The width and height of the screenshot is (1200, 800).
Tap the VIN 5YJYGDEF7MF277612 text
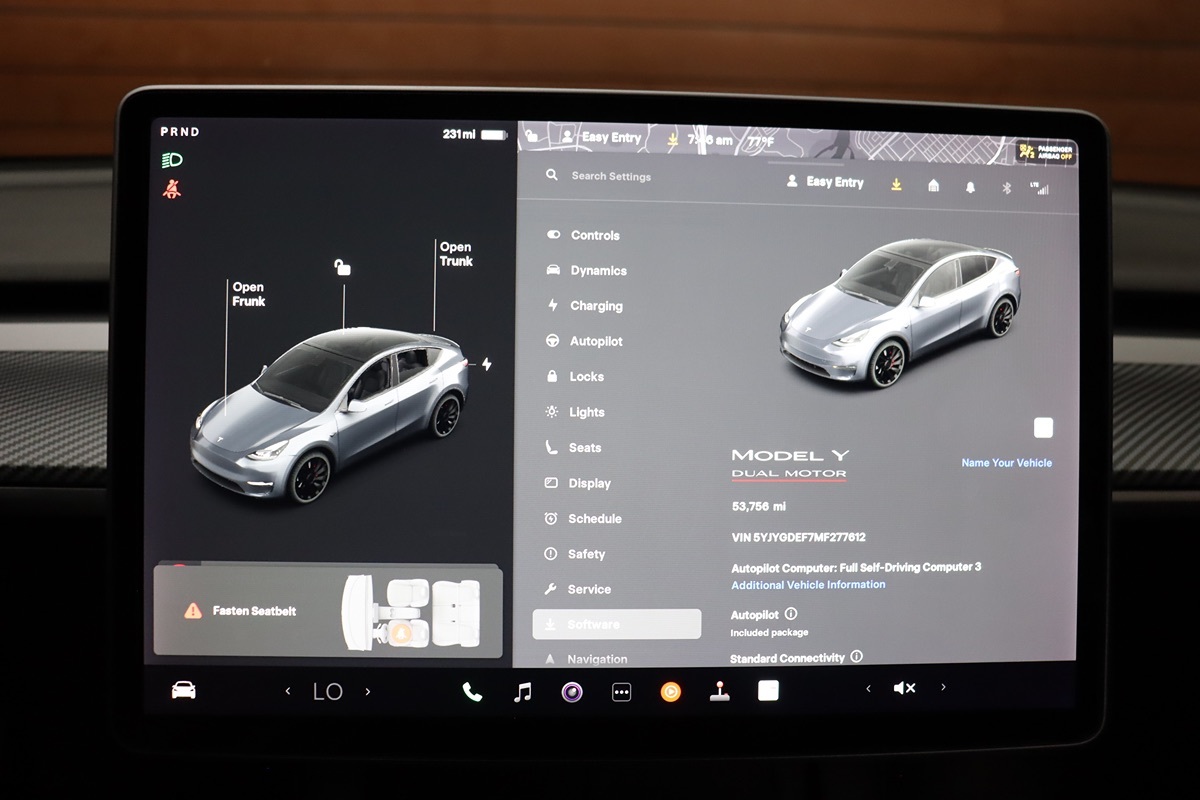(798, 537)
